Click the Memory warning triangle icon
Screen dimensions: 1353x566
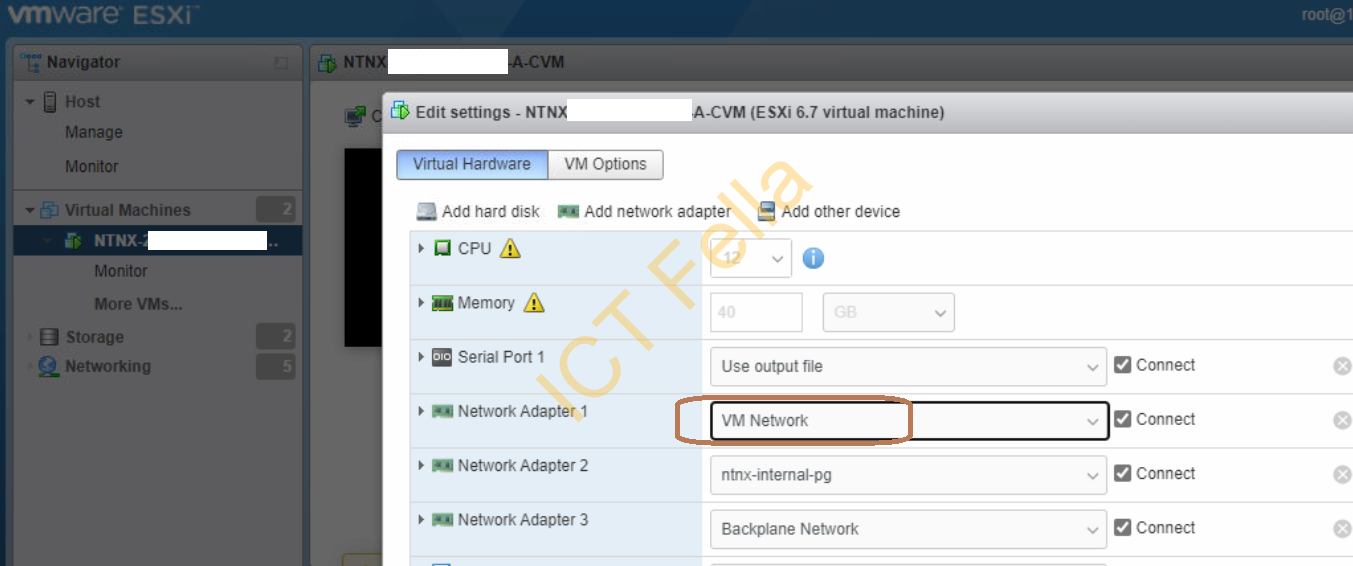(x=534, y=303)
